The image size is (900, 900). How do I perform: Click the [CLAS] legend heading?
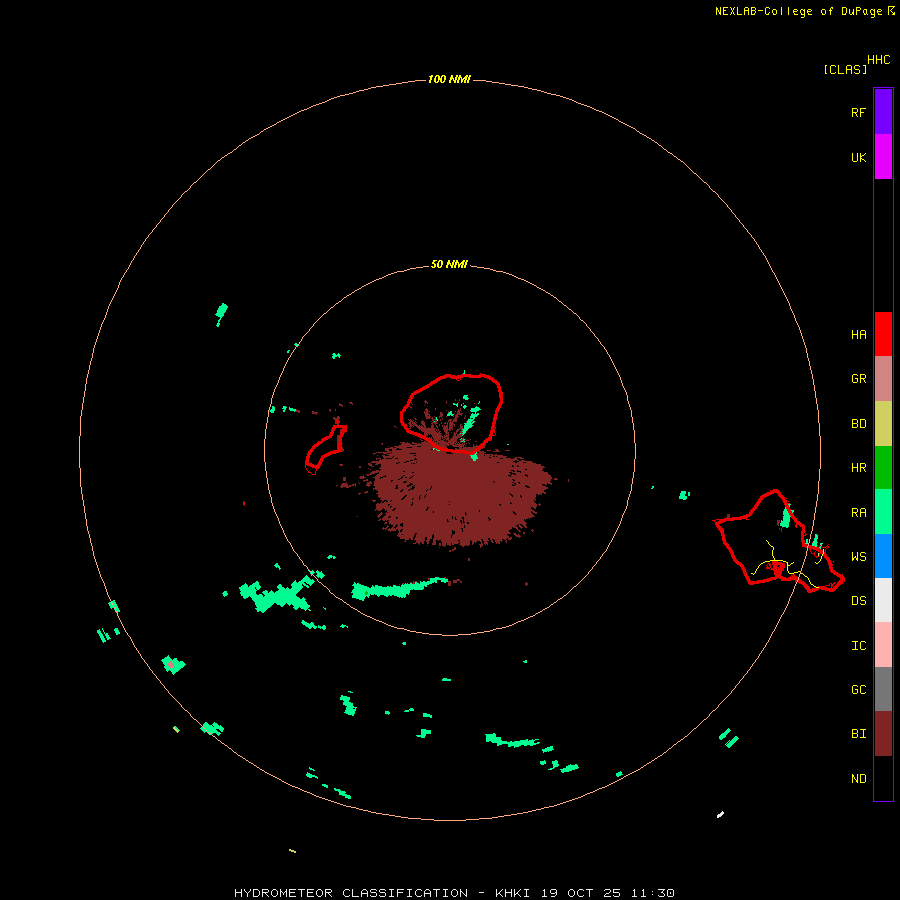[845, 69]
